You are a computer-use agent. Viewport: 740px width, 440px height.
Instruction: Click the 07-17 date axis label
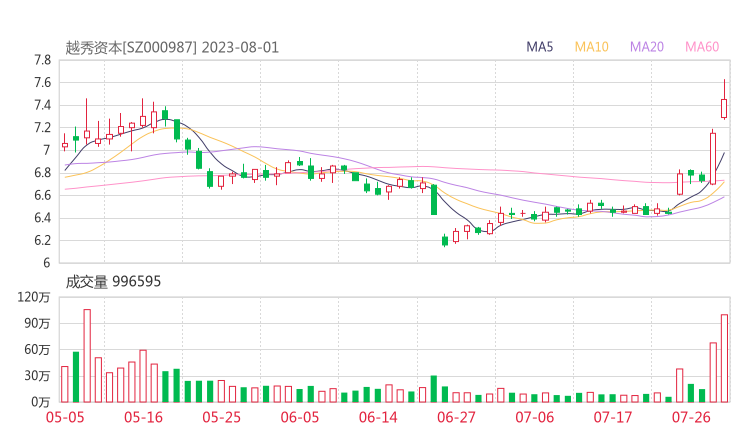click(613, 417)
